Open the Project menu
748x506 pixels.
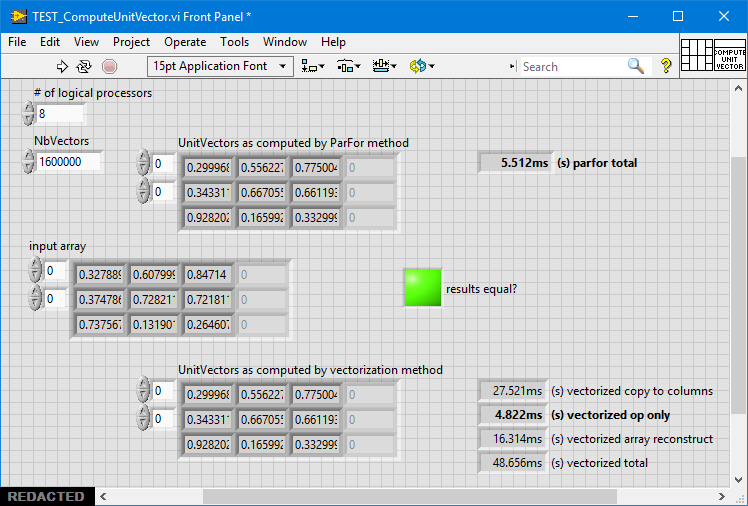[131, 42]
